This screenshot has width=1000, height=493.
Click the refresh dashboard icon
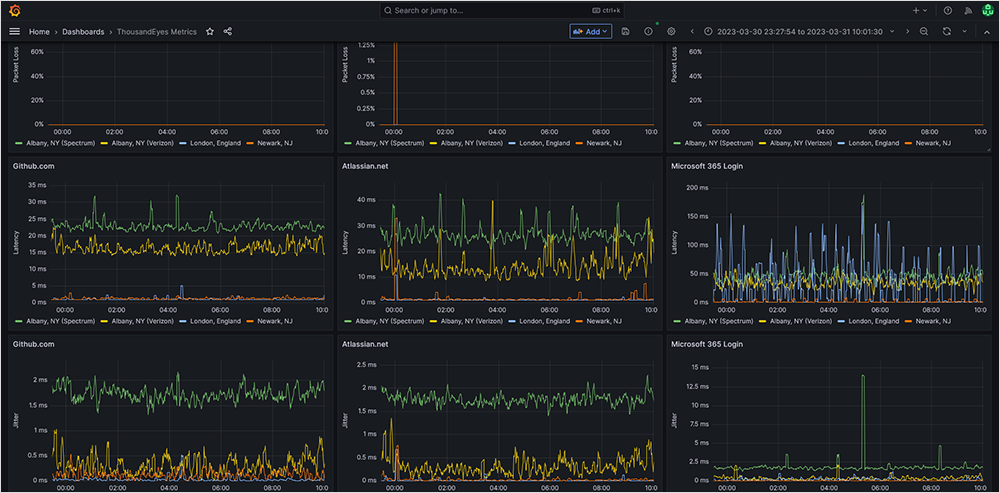[x=946, y=31]
